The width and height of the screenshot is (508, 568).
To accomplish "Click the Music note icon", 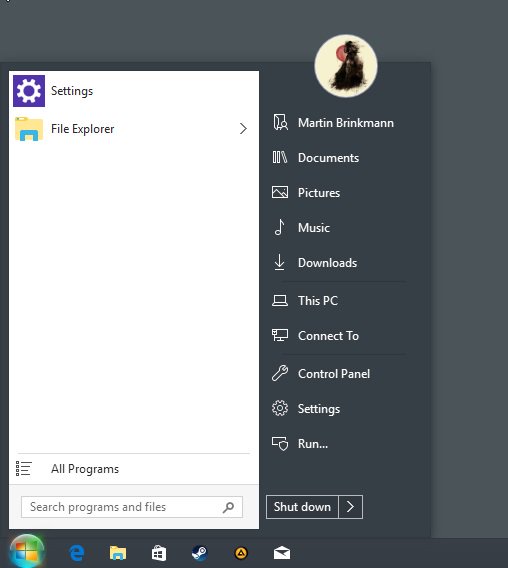I will point(279,227).
